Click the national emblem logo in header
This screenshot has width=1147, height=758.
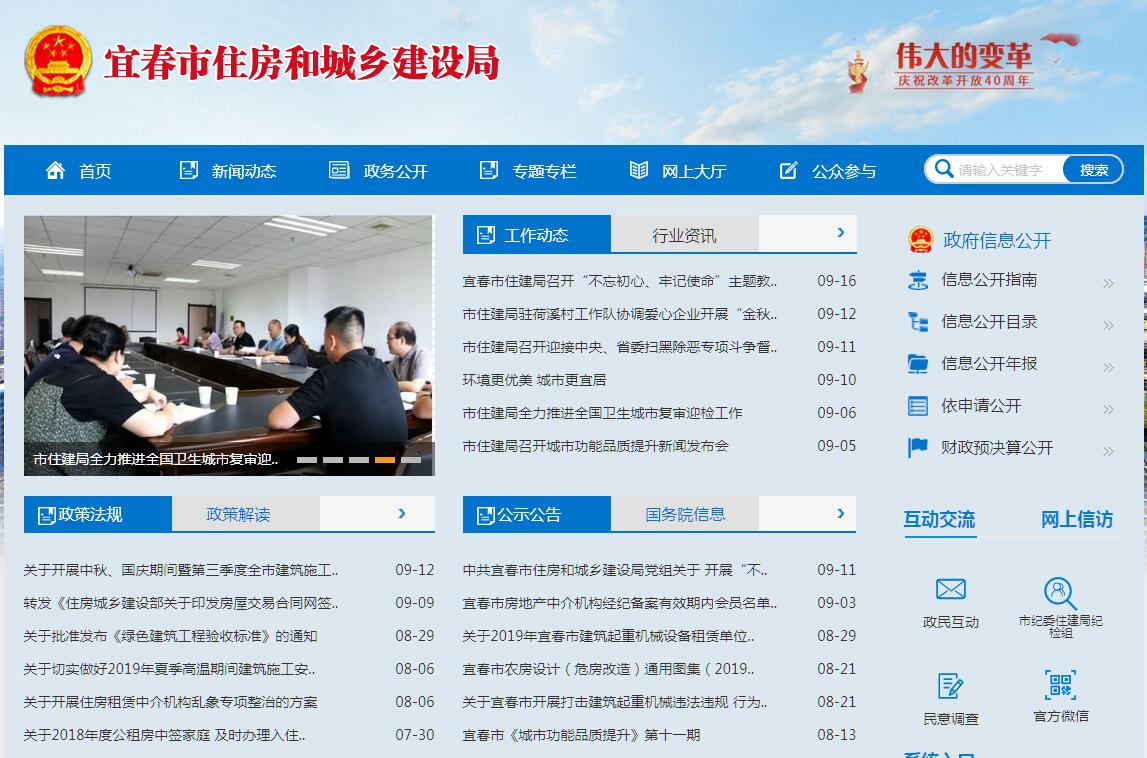(x=58, y=61)
